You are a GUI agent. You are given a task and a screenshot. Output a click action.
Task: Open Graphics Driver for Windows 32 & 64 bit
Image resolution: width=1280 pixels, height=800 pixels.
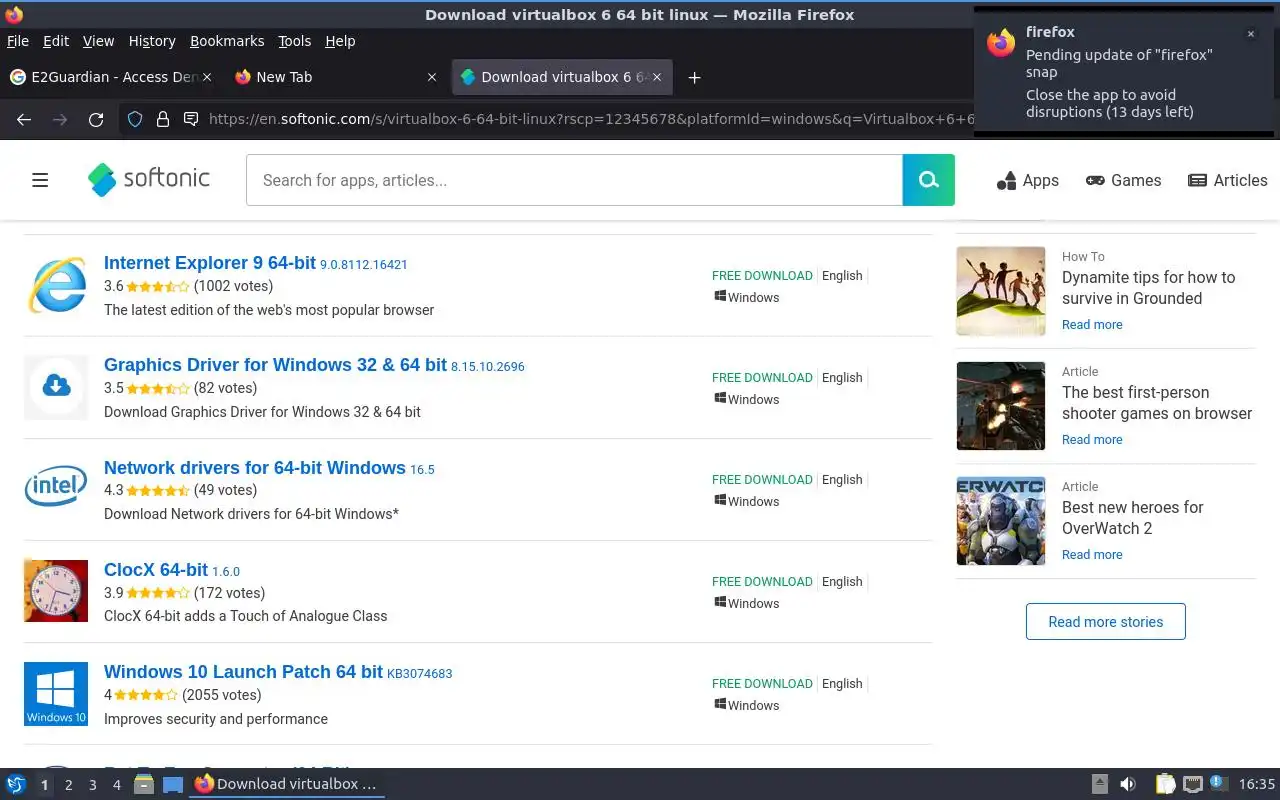275,365
